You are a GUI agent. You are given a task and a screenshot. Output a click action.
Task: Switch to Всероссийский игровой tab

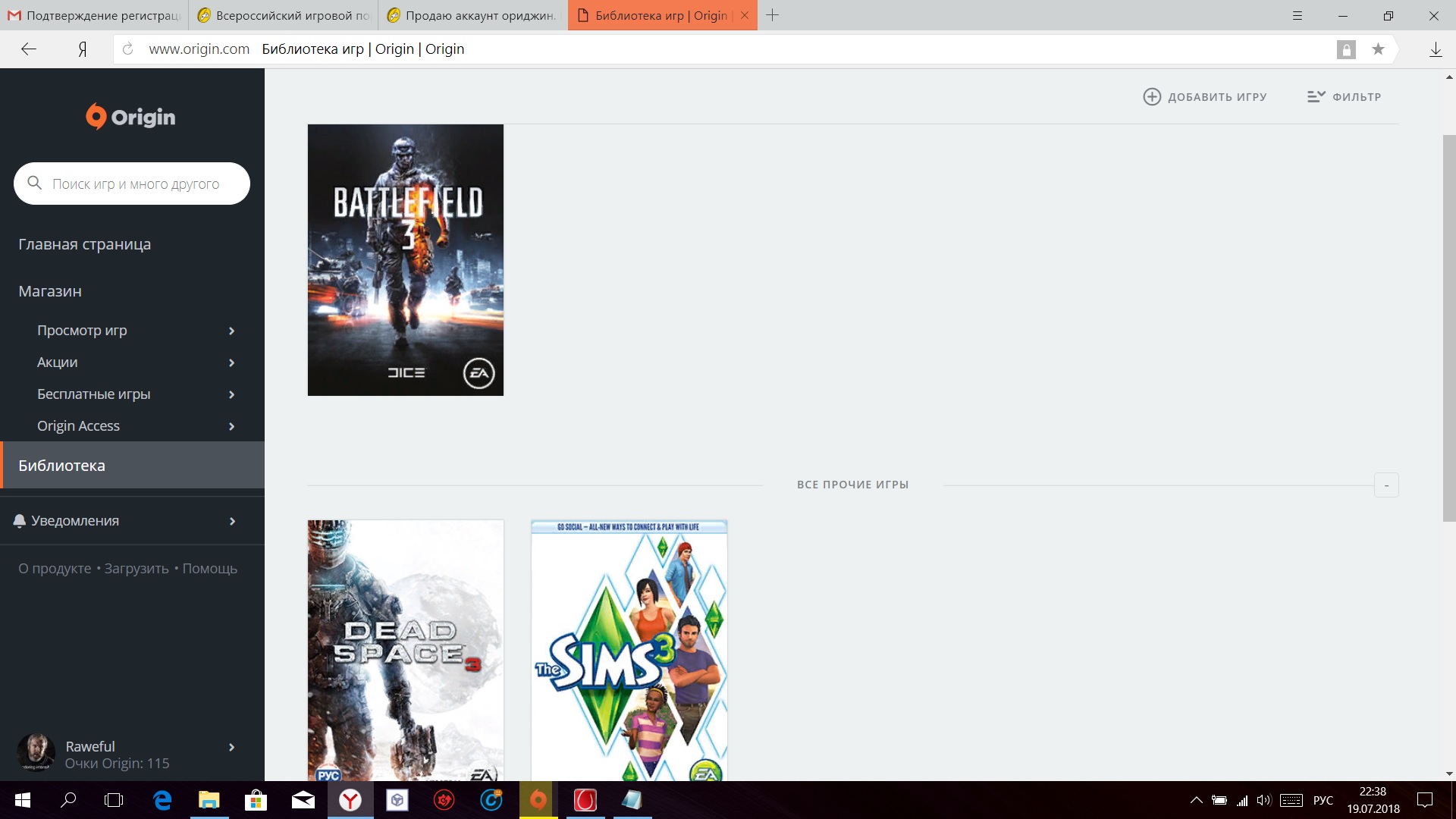tap(284, 15)
